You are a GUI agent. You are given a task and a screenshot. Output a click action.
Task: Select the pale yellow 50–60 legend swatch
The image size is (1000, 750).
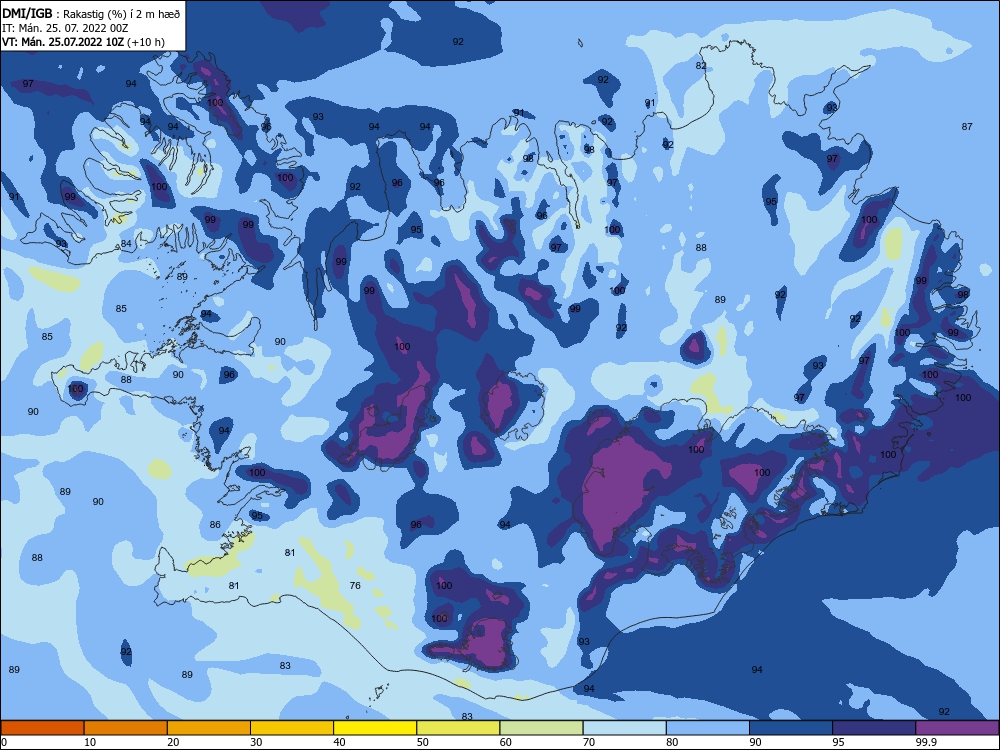click(459, 728)
